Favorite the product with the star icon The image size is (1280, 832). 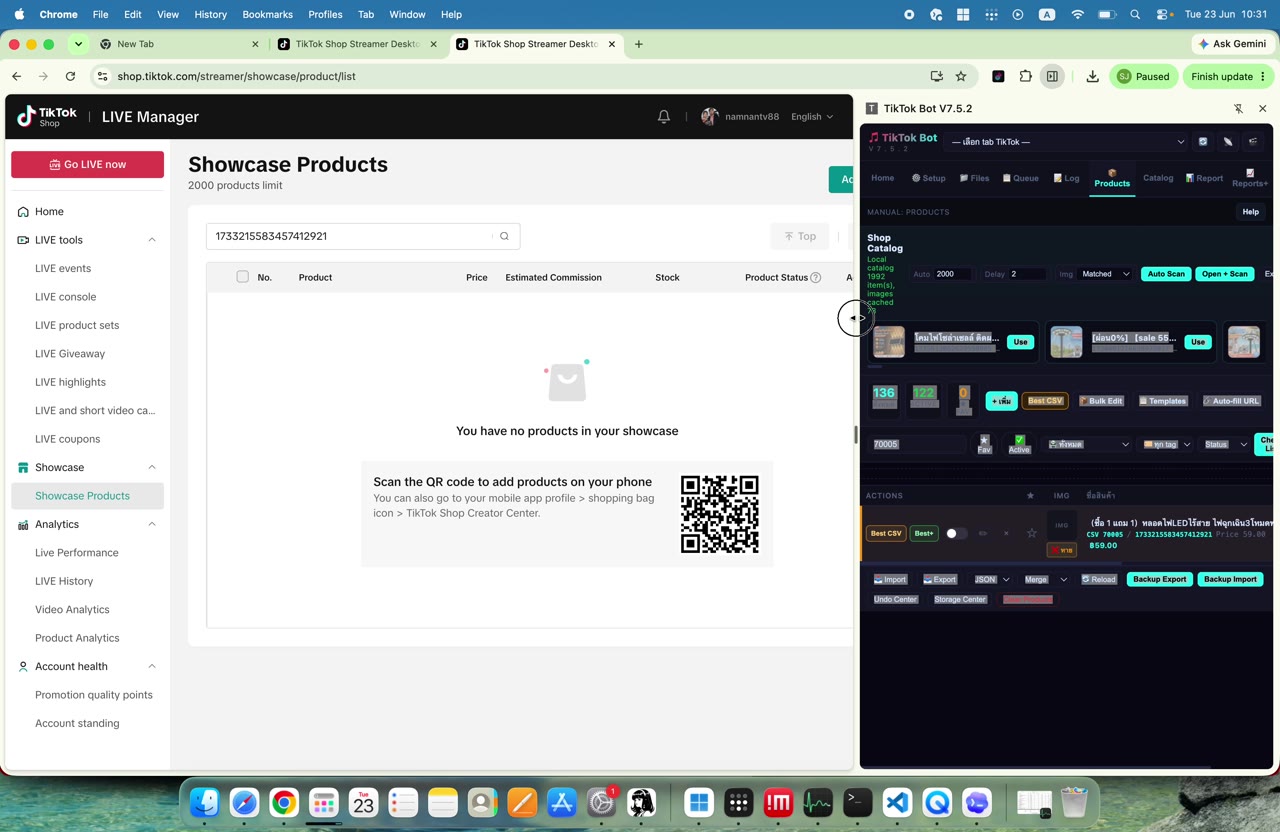[x=1032, y=533]
